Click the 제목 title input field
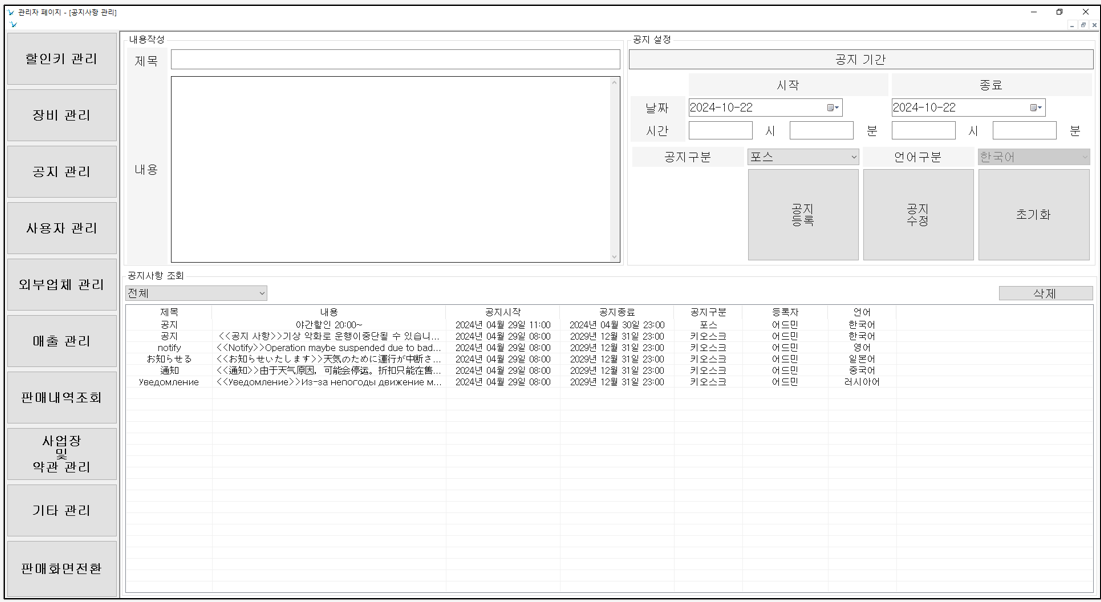Image resolution: width=1101 pixels, height=602 pixels. coord(395,60)
